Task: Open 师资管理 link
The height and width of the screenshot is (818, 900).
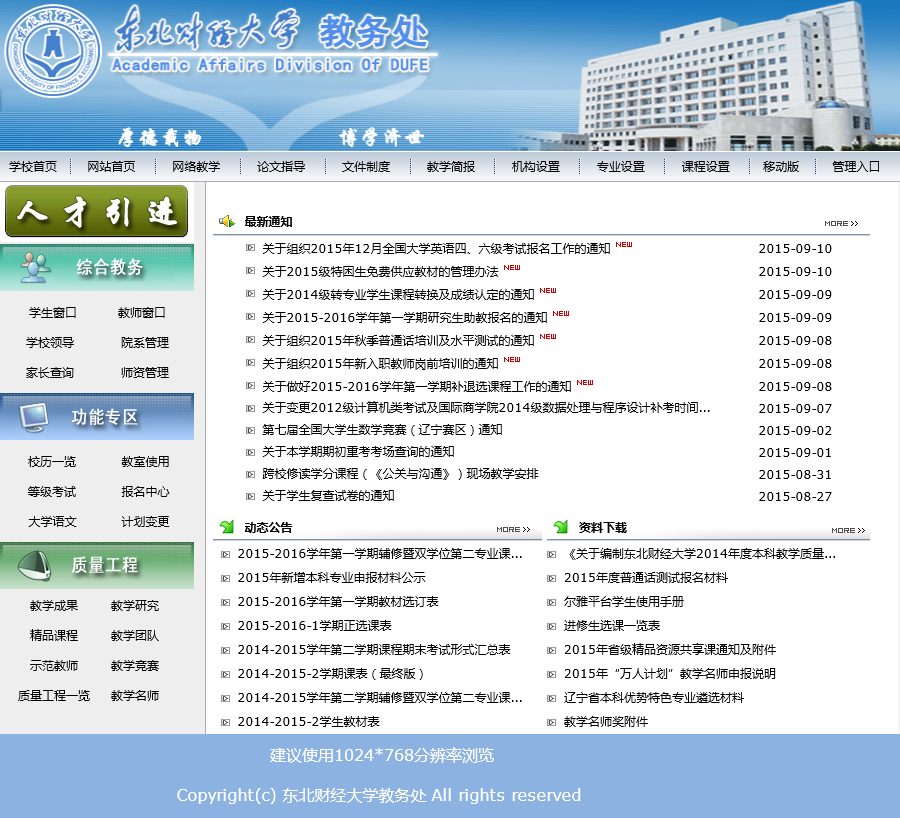Action: coord(145,373)
